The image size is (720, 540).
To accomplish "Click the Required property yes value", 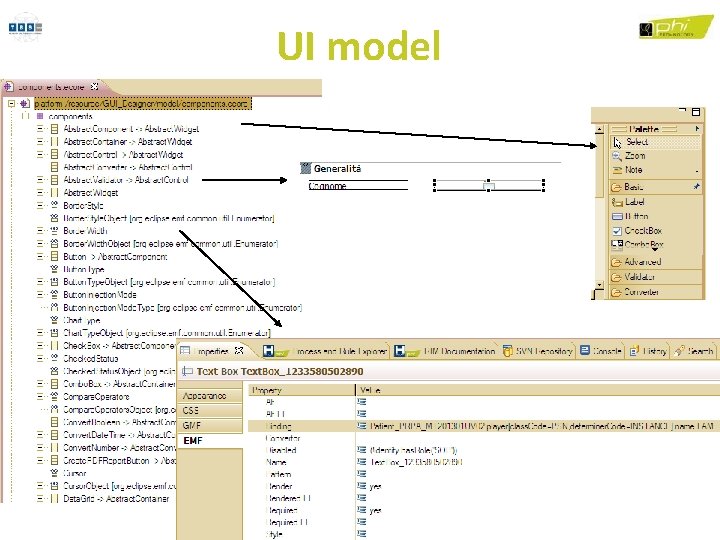I will [375, 511].
